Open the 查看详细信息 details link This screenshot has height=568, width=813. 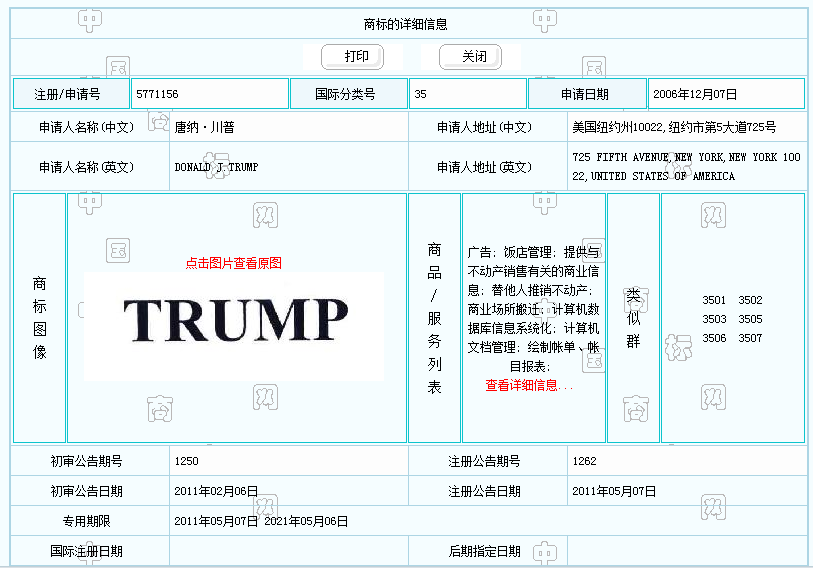[x=528, y=385]
